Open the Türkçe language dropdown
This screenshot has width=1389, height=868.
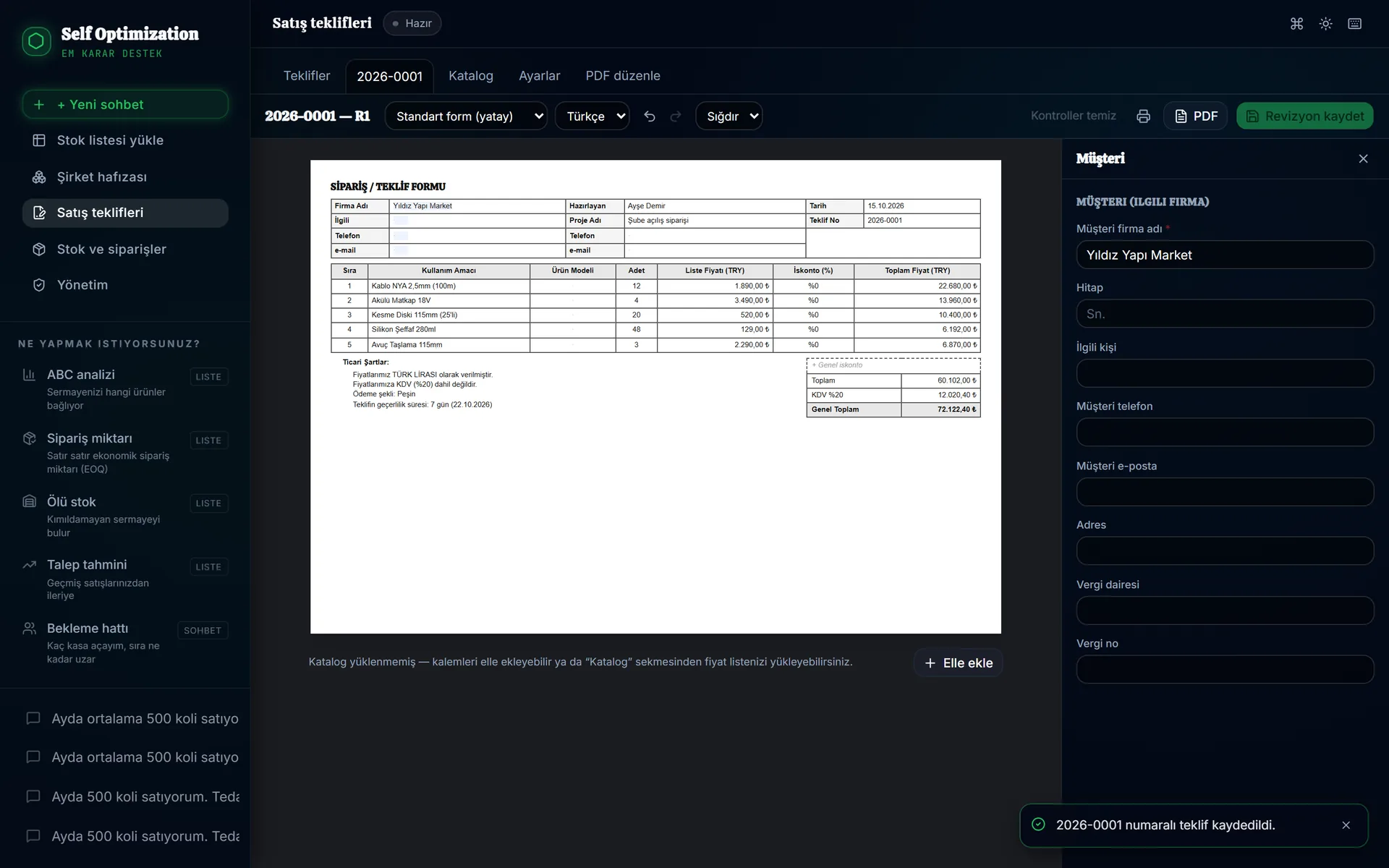[x=592, y=116]
